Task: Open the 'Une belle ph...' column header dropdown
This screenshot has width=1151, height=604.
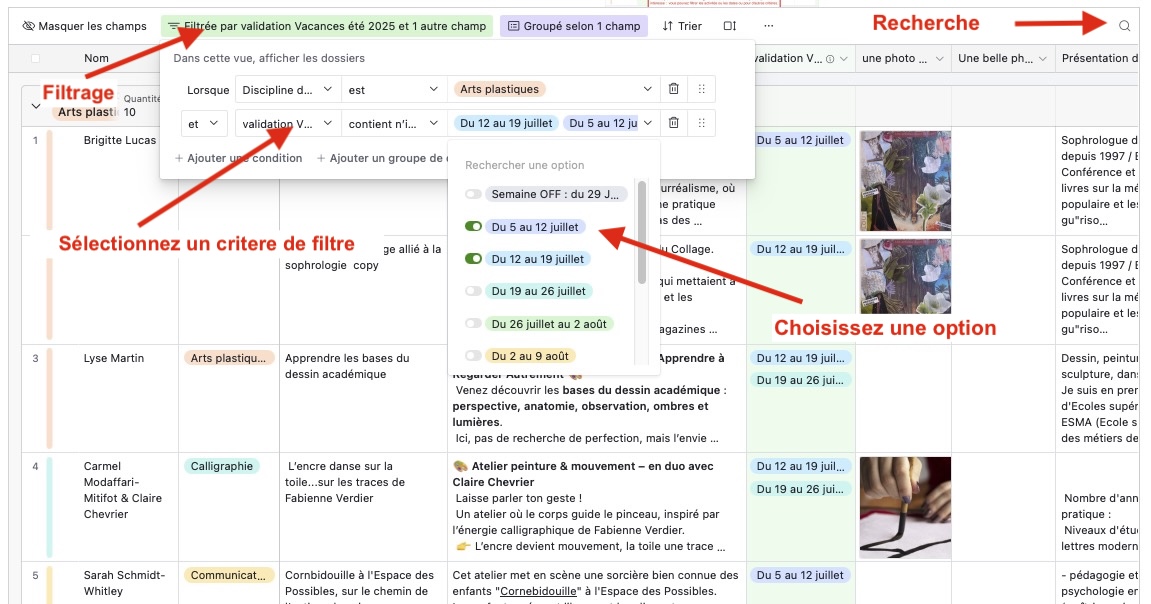Action: click(1042, 59)
